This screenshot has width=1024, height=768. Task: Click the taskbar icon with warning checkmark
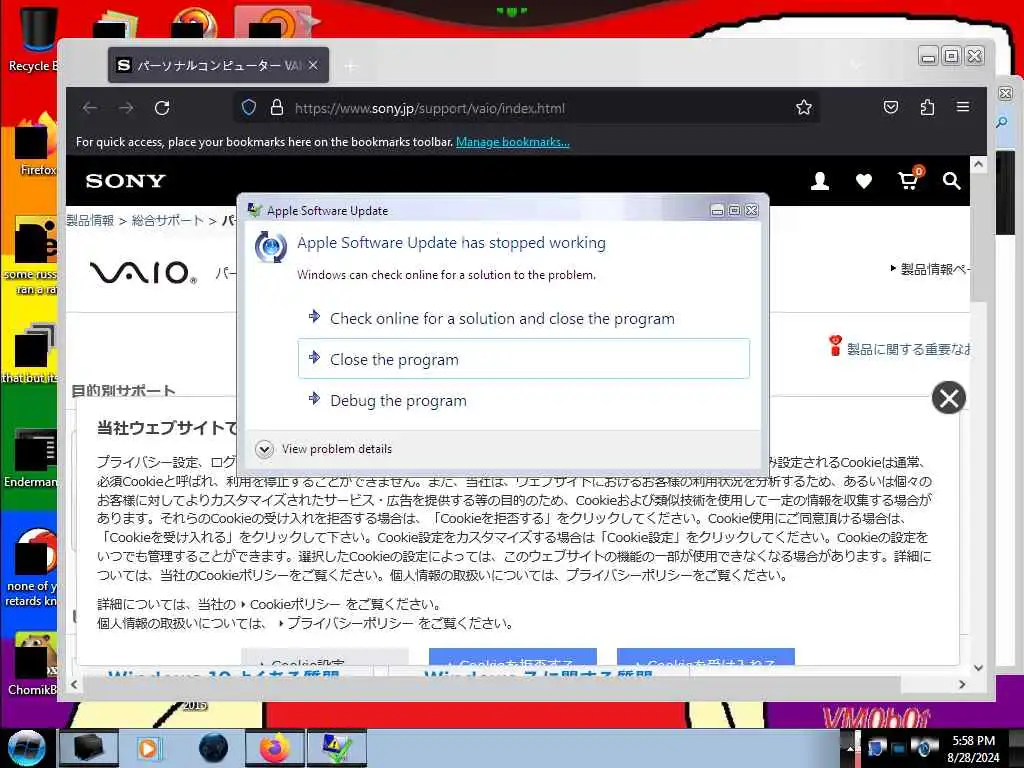(338, 748)
